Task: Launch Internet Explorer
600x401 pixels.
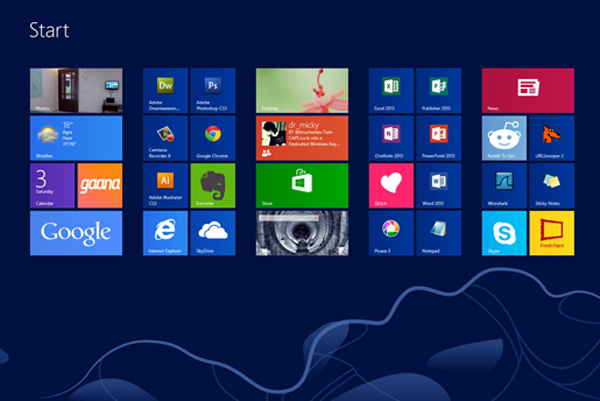Action: [165, 233]
